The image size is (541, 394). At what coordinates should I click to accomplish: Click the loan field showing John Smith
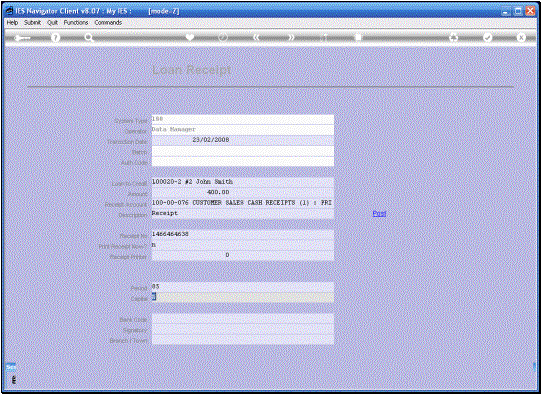243,182
